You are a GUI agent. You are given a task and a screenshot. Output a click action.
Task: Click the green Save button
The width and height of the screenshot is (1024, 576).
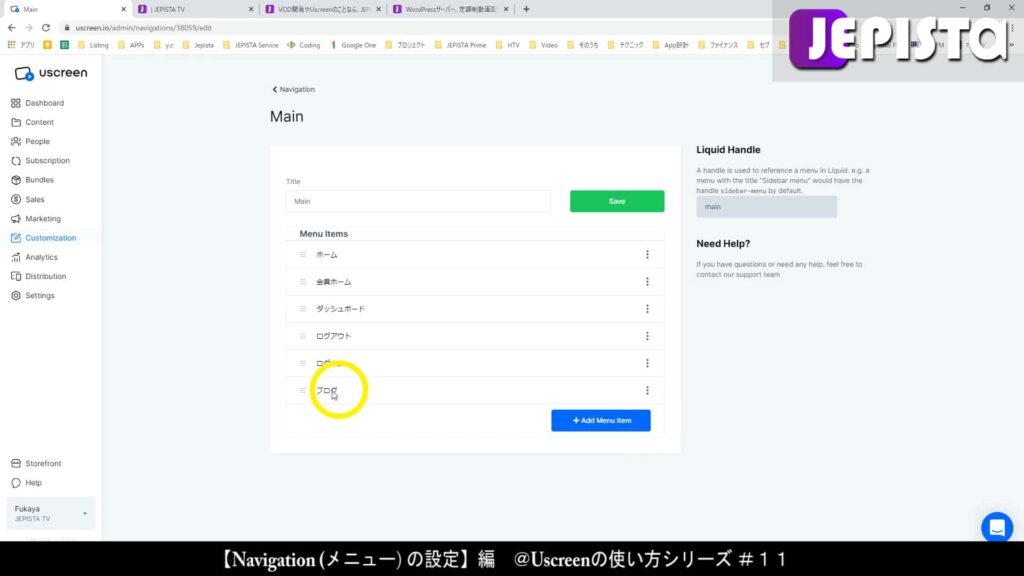point(616,200)
